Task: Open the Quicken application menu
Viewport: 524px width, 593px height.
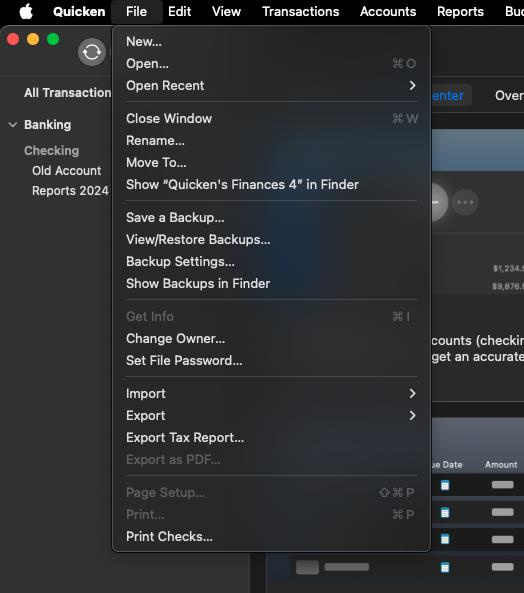Action: [x=79, y=12]
